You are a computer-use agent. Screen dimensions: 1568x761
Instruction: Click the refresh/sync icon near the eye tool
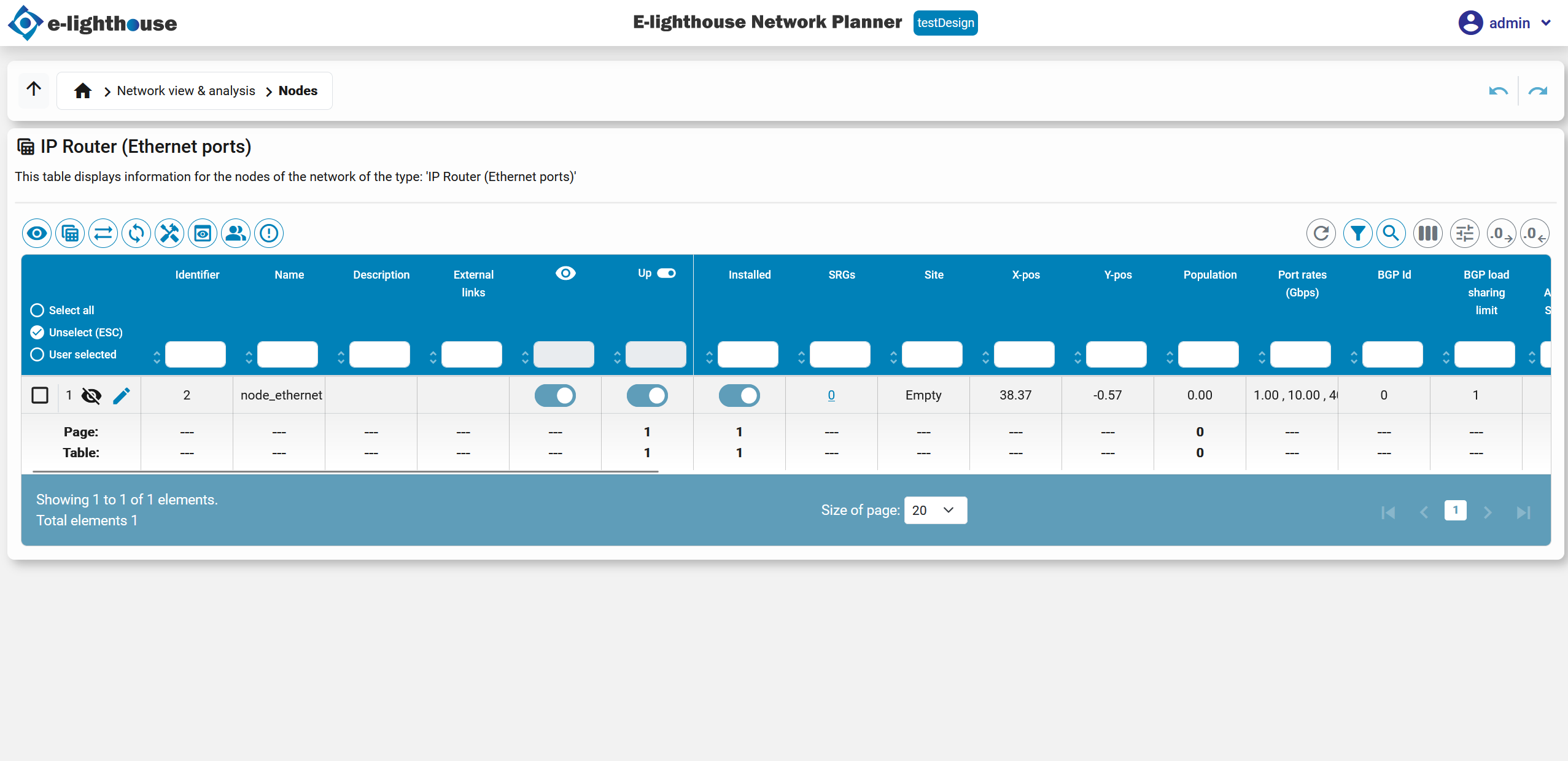coord(136,233)
